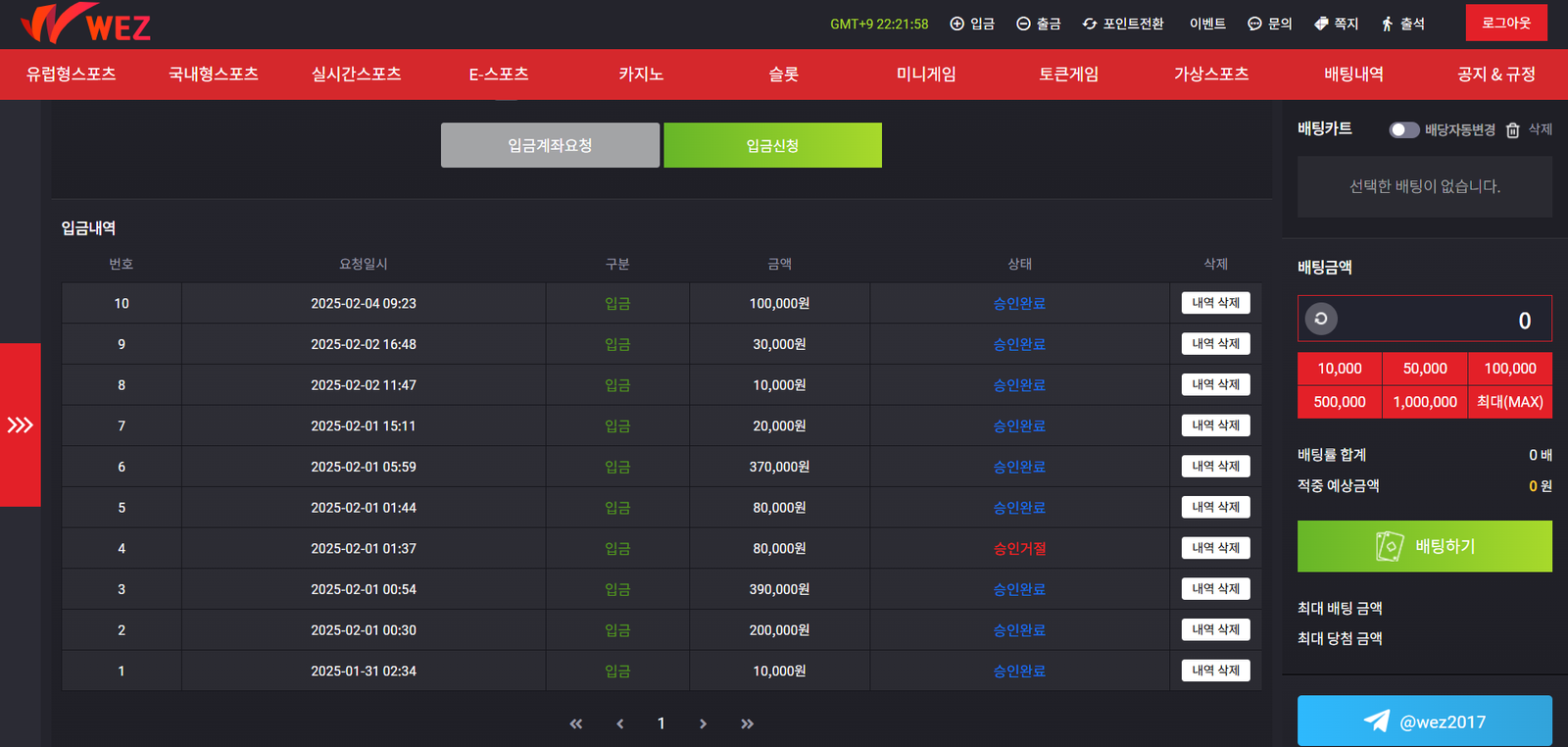This screenshot has width=1568, height=747.
Task: Open the 카지노 menu
Action: (x=641, y=75)
